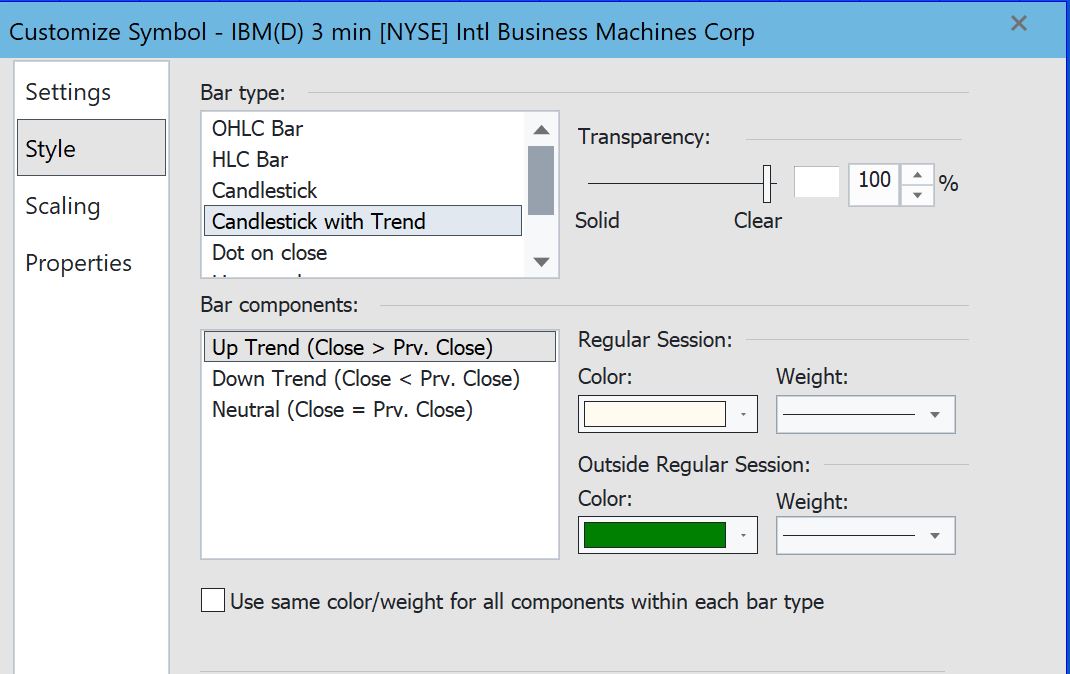Image resolution: width=1070 pixels, height=674 pixels.
Task: Click the bar type scrollbar thumb
Action: [x=541, y=180]
